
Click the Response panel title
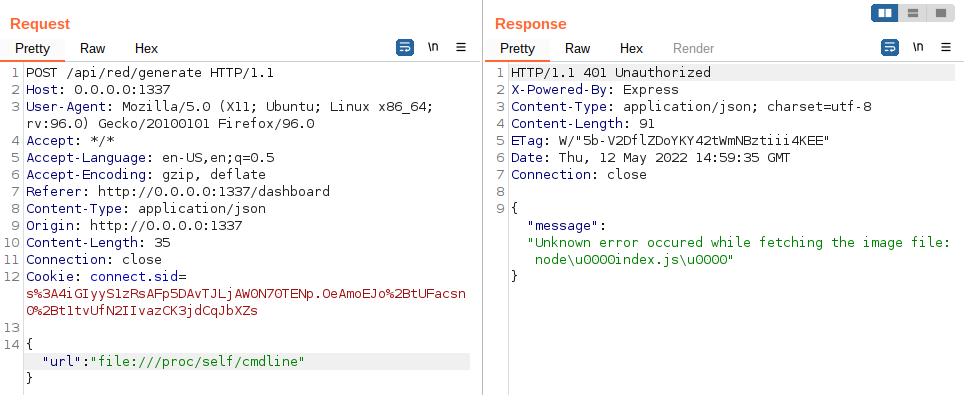531,24
